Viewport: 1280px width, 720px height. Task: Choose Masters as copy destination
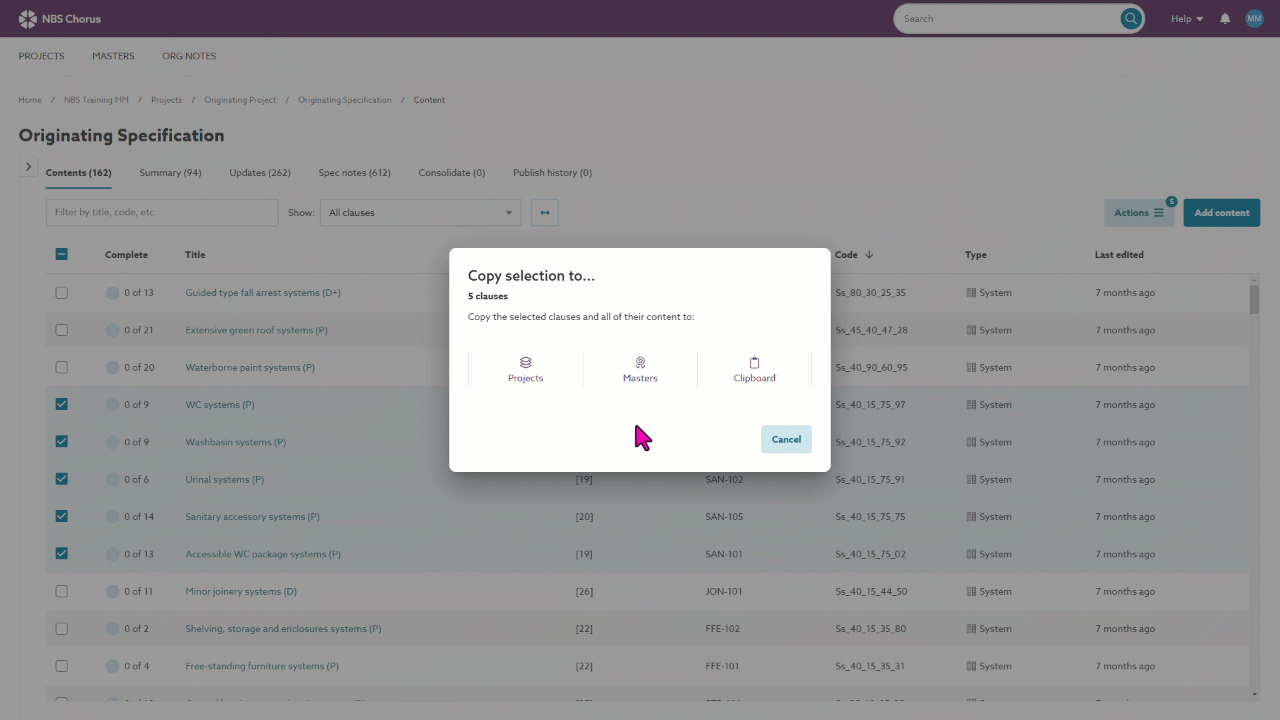[x=640, y=370]
